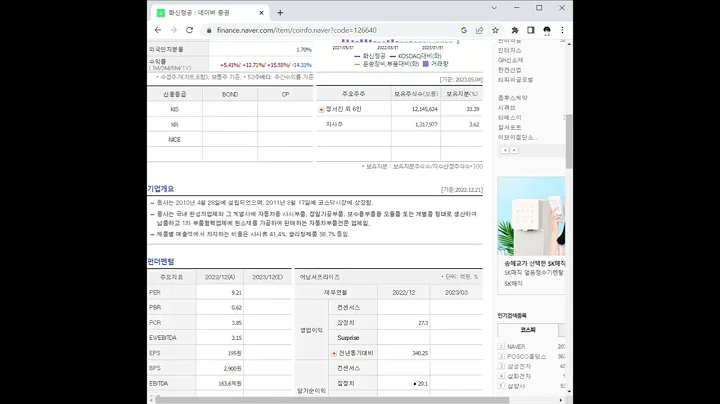
Task: Click the PCR value 3.85
Action: tap(236, 323)
